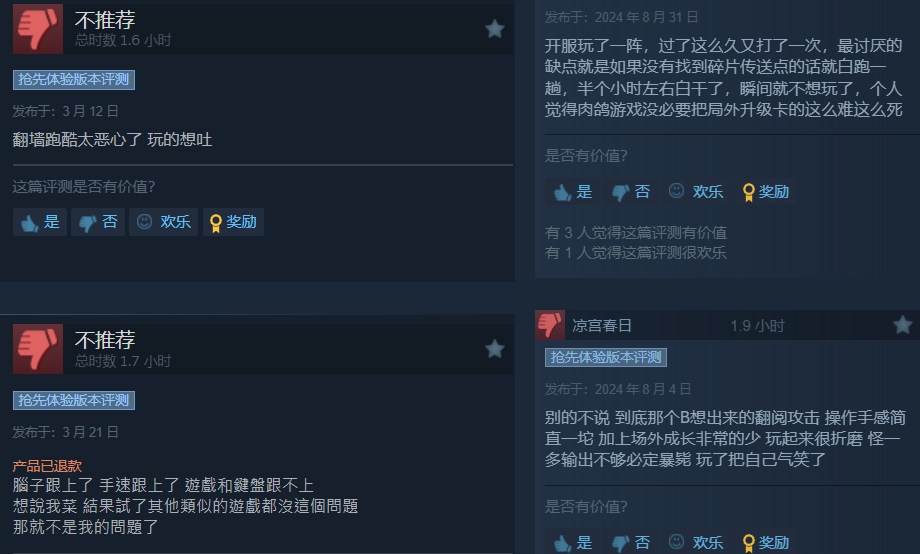920x554 pixels.
Task: Open the 不推荐 title of the 3 月 21 日 review
Action: pos(105,340)
